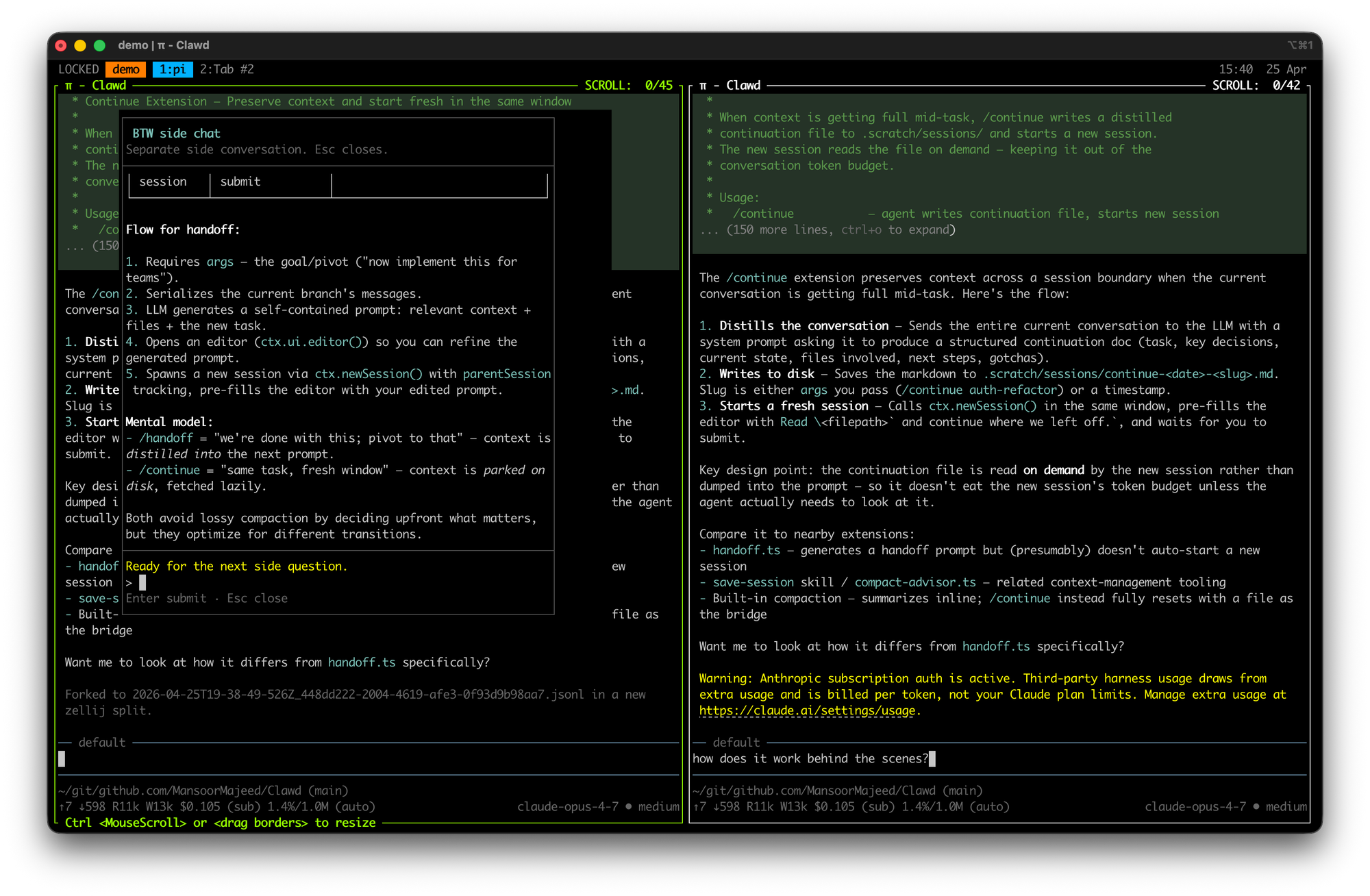
Task: Click the green window zoom button
Action: [99, 45]
